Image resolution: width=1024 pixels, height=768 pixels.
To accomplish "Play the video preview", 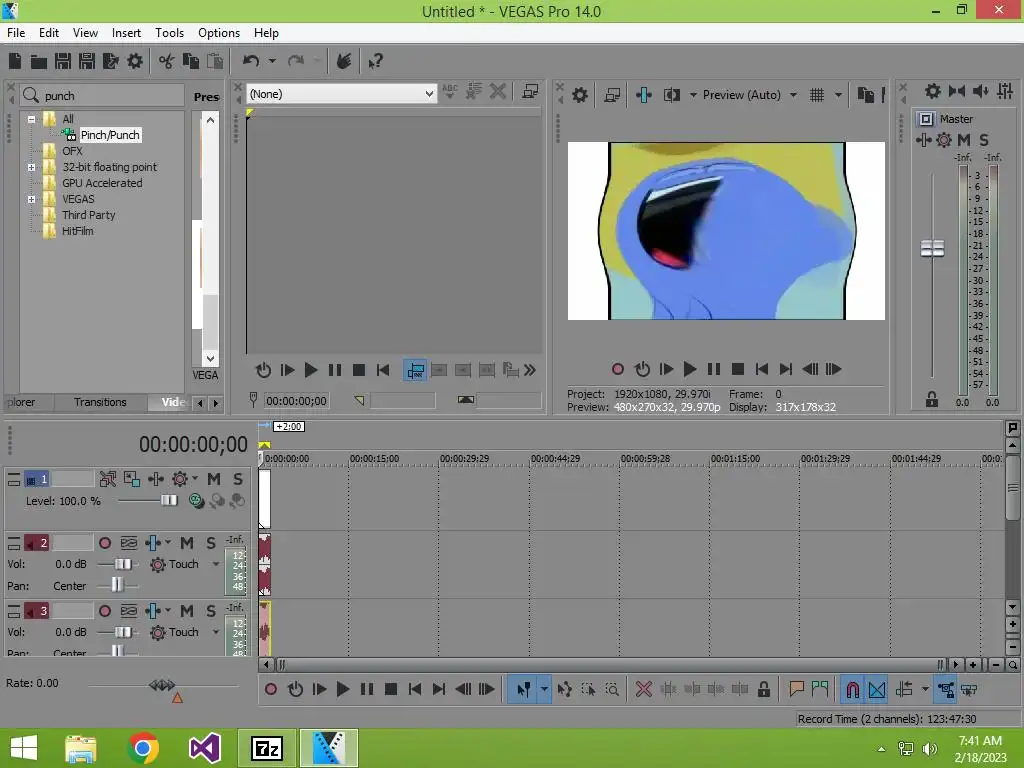I will [689, 370].
